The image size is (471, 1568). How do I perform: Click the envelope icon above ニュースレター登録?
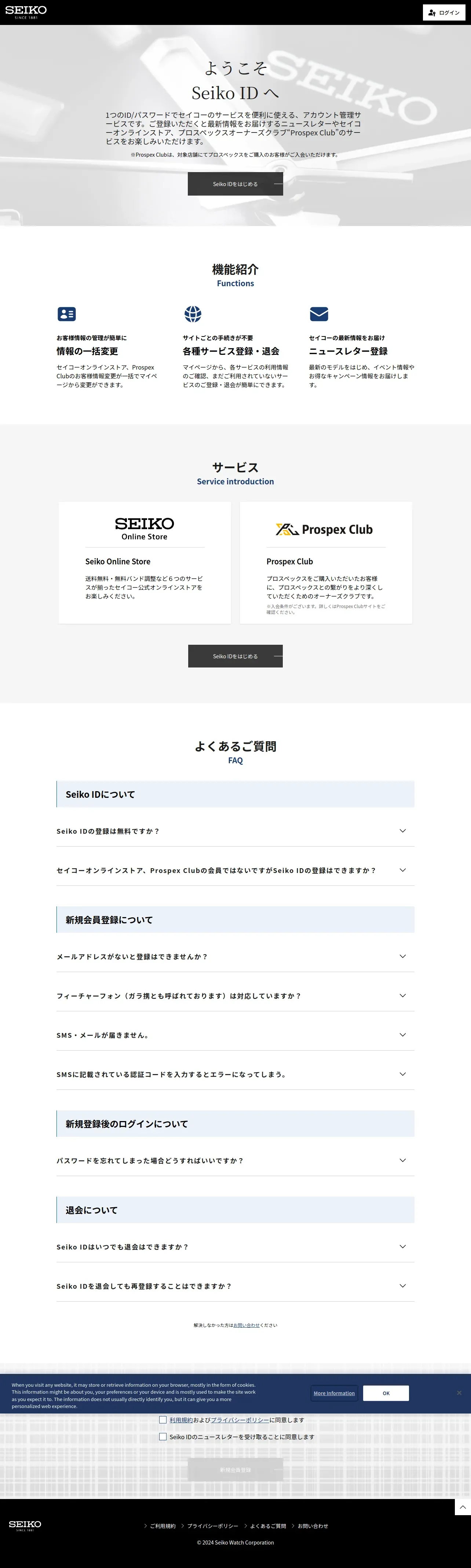319,314
